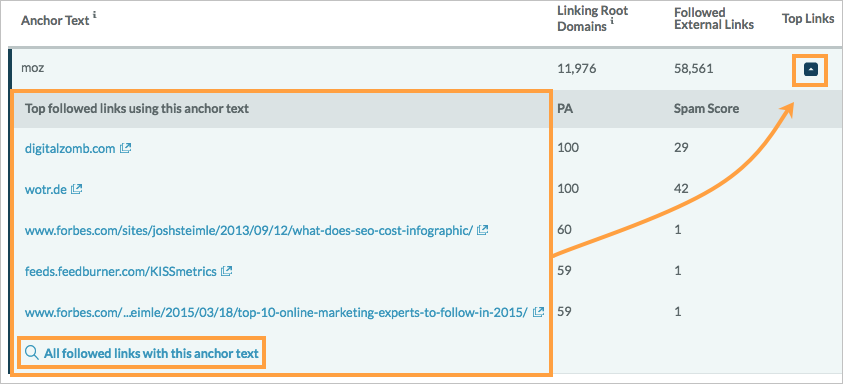The height and width of the screenshot is (384, 843).
Task: Click the PA value 100 for digitalzomb.com
Action: [x=568, y=147]
